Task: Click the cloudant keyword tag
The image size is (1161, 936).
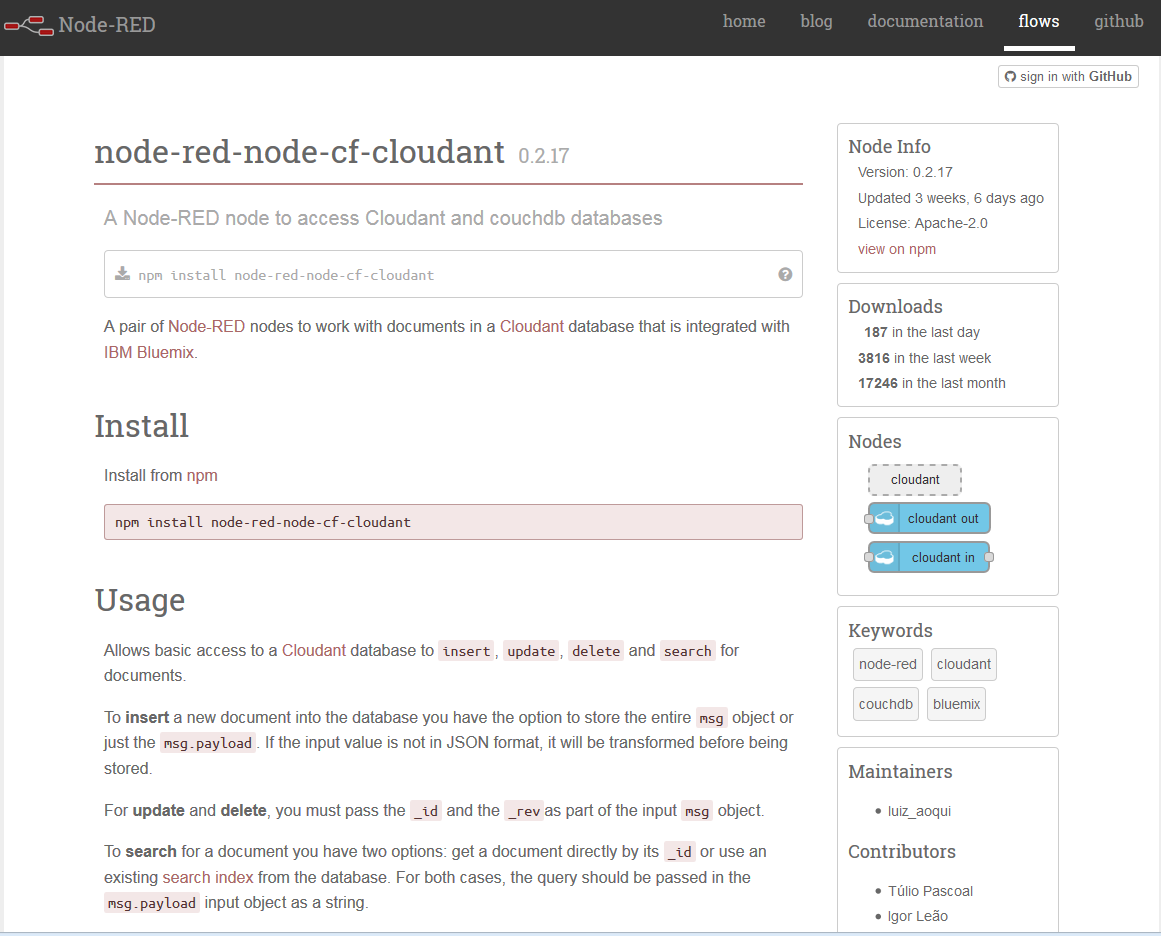Action: 963,664
